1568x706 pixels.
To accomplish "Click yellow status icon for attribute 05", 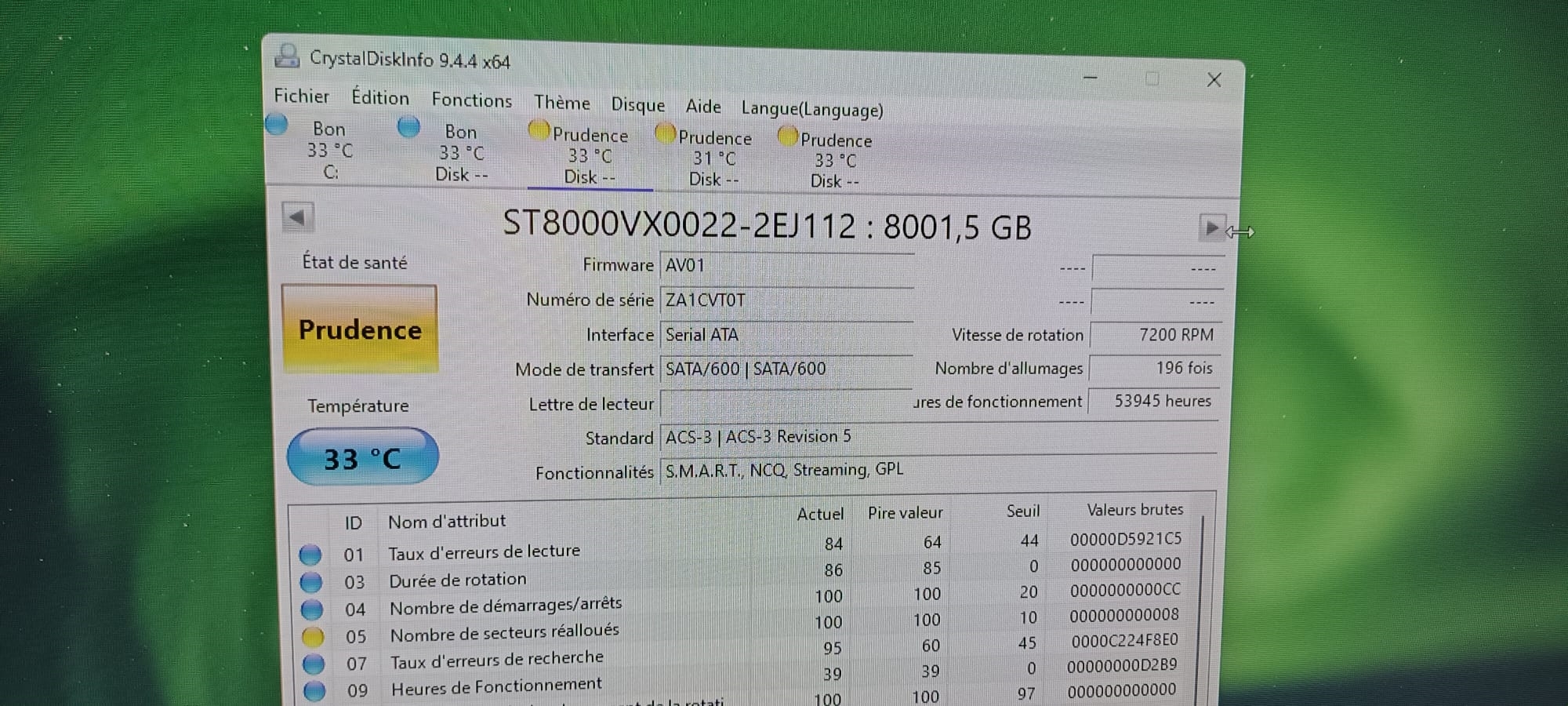I will (313, 636).
